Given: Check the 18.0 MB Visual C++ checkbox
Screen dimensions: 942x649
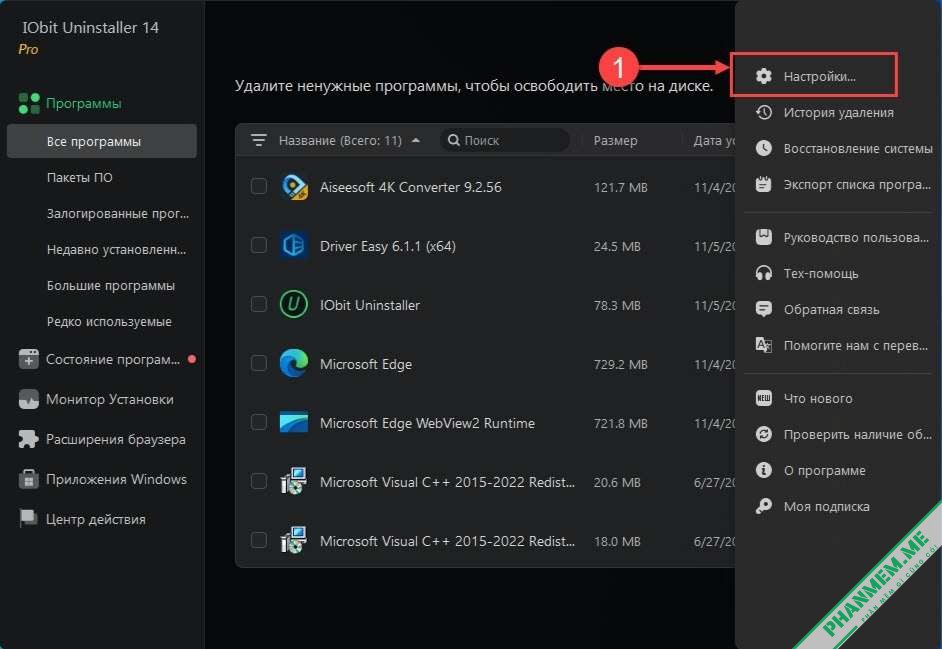Looking at the screenshot, I should 259,540.
